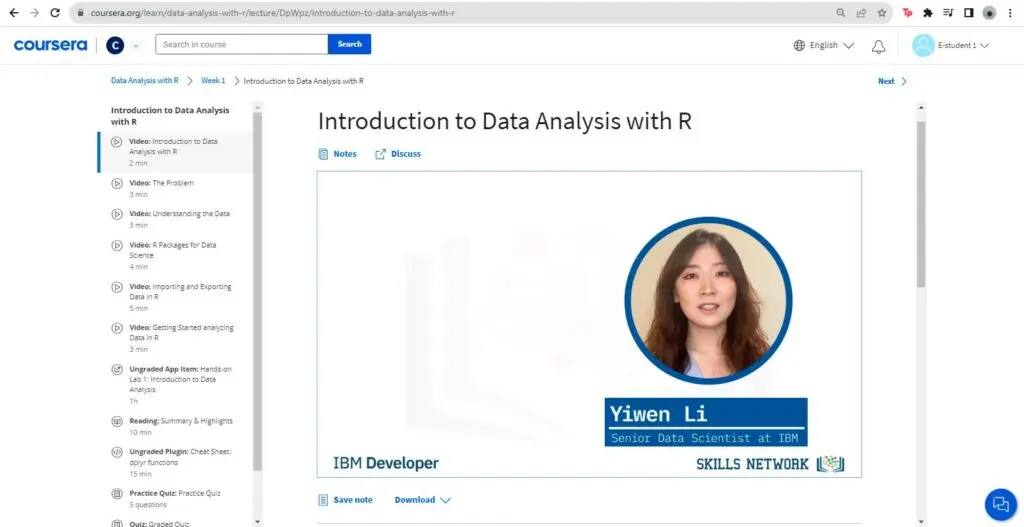
Task: Go to the Coursera home logo
Action: click(x=50, y=45)
